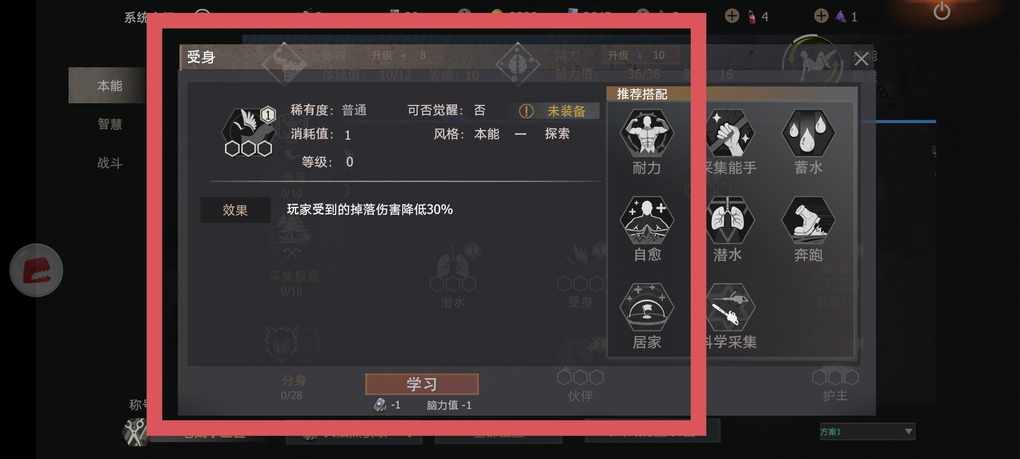1020x459 pixels.
Task: Close the 受身 skill dialog
Action: (x=861, y=60)
